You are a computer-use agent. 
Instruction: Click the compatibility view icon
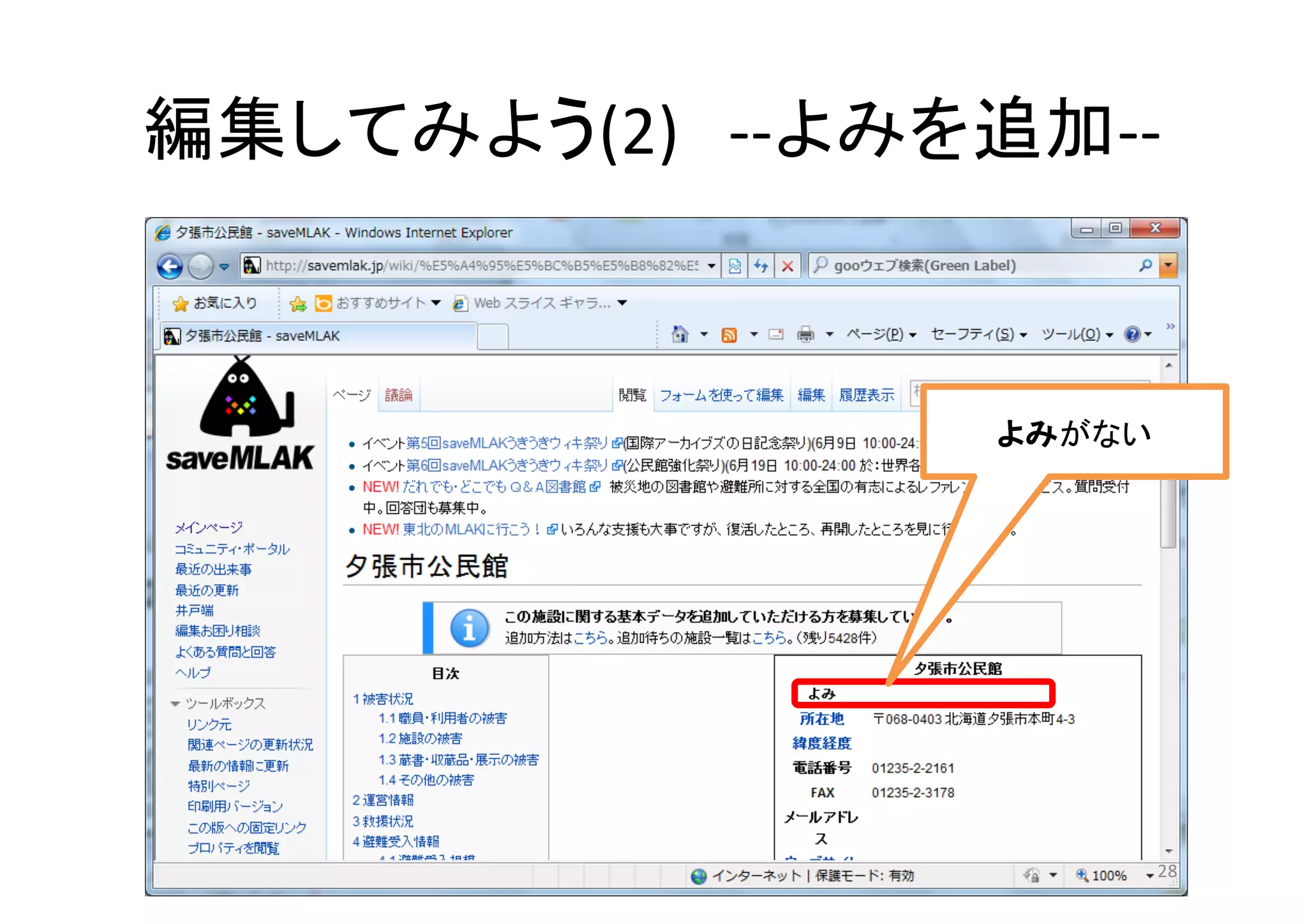coord(735,266)
